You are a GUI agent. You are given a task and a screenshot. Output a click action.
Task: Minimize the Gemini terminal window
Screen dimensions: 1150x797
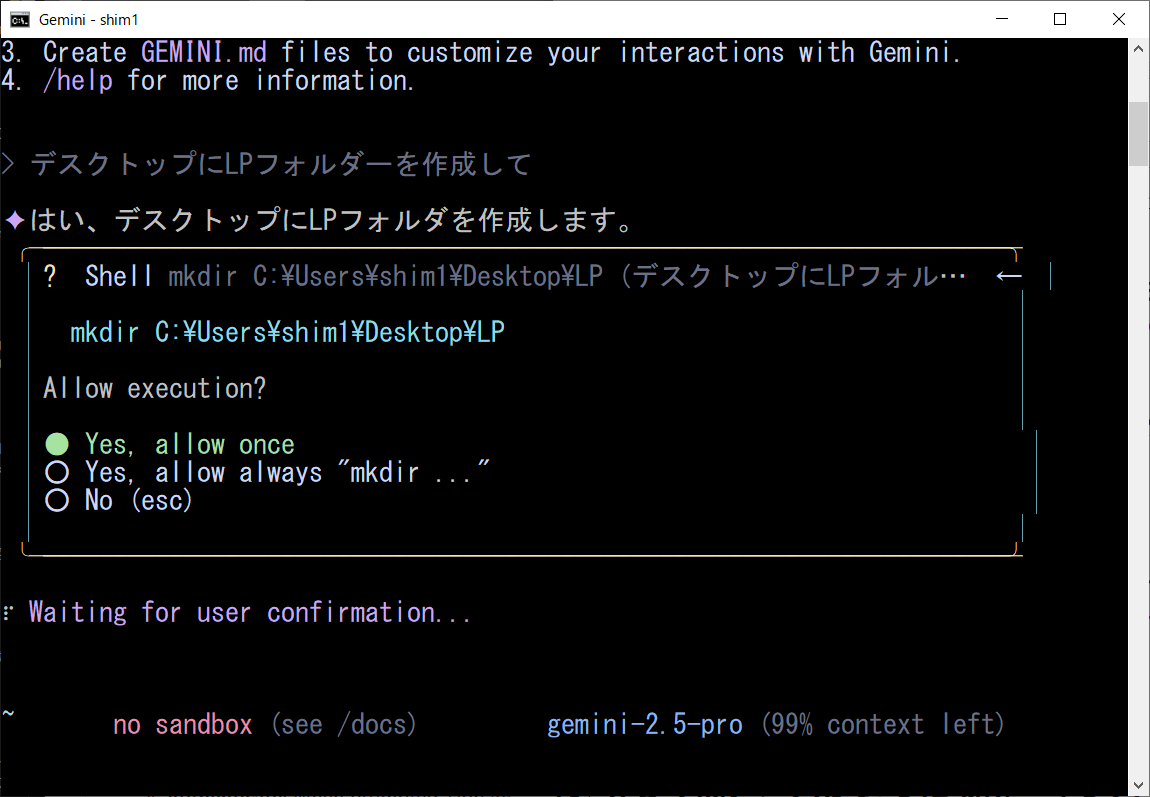pyautogui.click(x=1002, y=19)
